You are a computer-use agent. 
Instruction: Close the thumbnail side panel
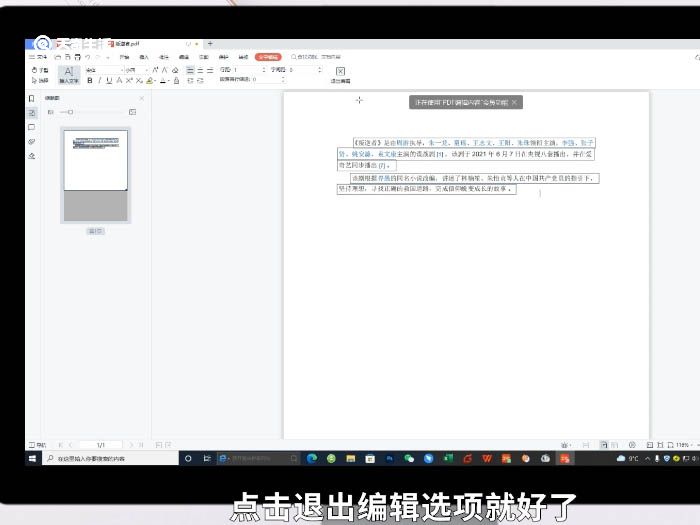tap(141, 98)
